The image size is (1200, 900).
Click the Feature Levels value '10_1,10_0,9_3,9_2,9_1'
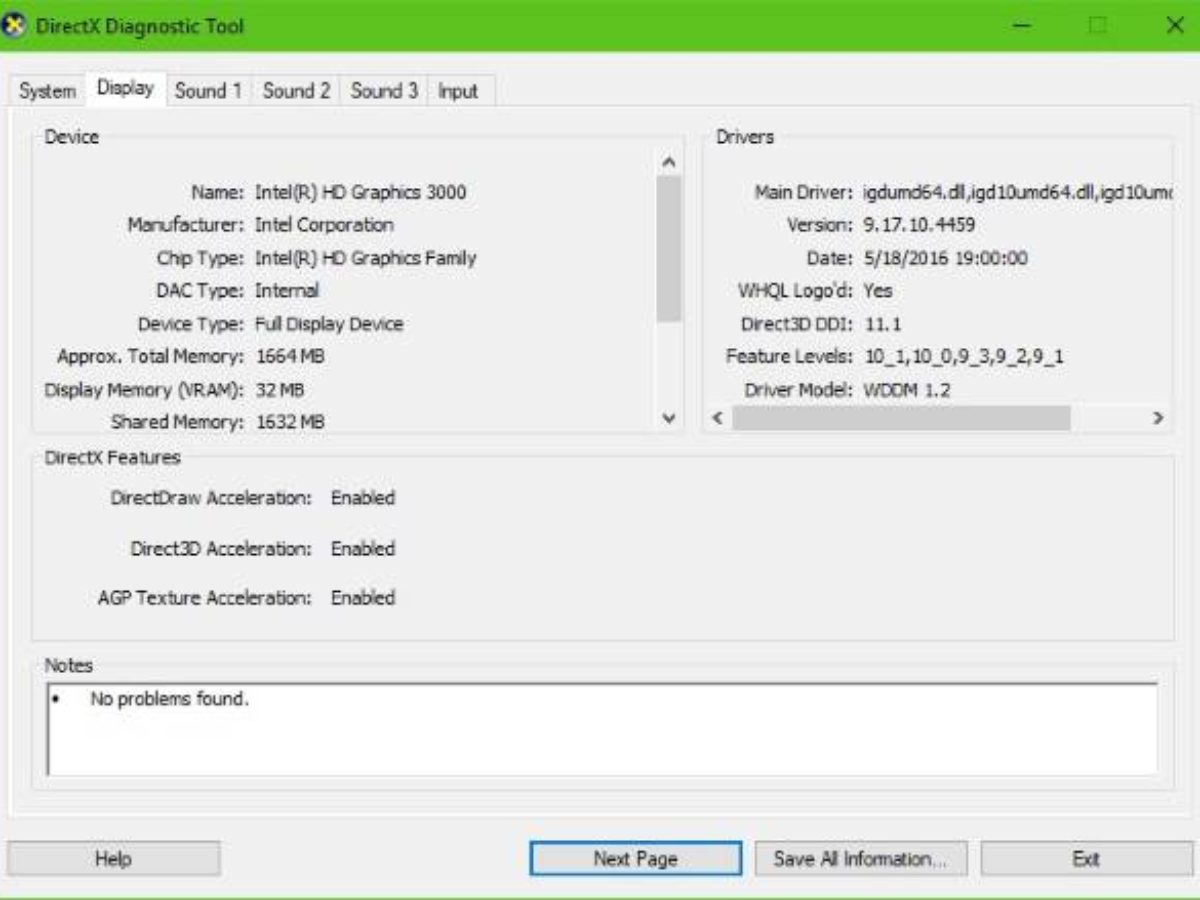click(963, 356)
